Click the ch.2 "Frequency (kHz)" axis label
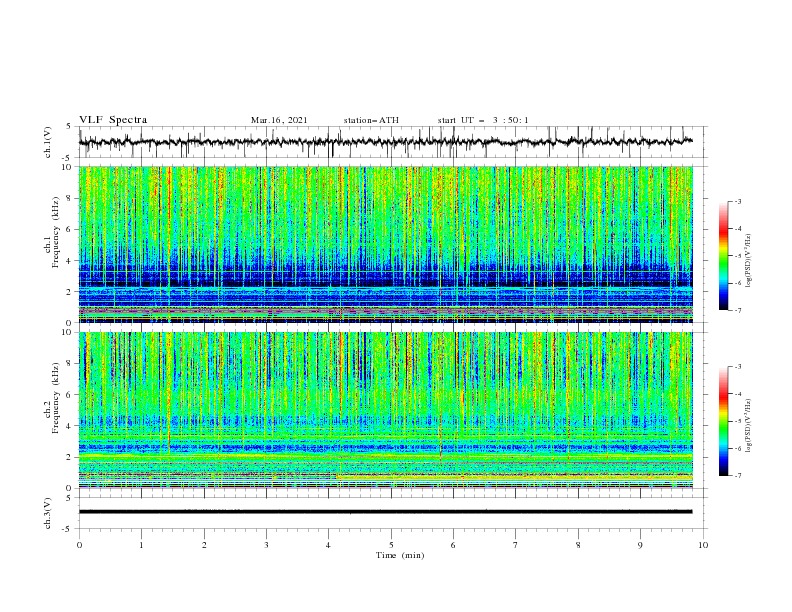This screenshot has height=612, width=792. tap(56, 397)
